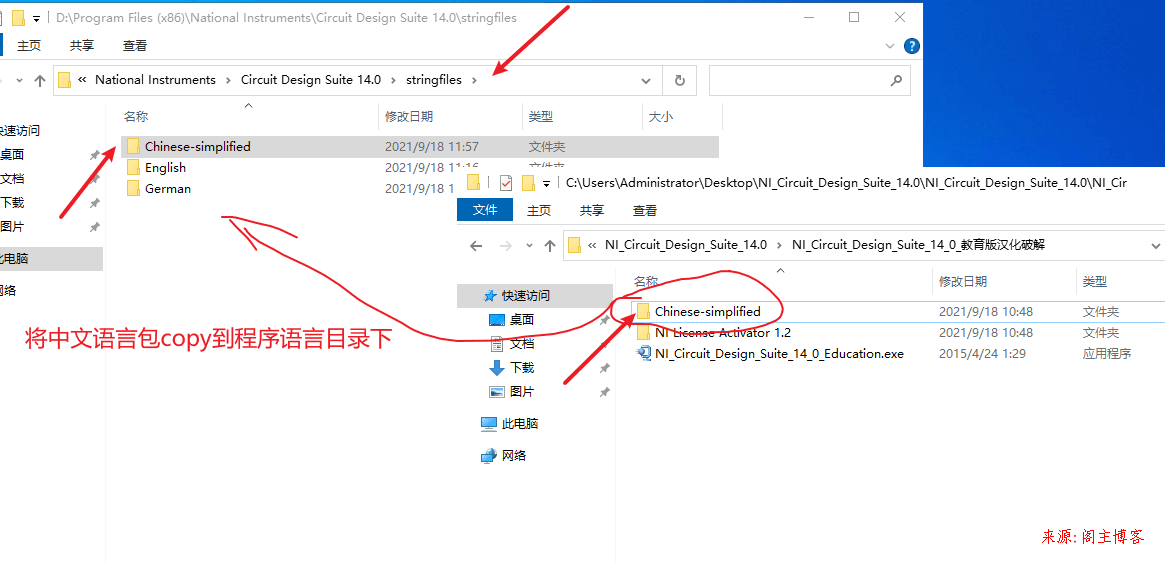Open recent locations dropdown in front window
This screenshot has height=563, width=1165.
529,245
